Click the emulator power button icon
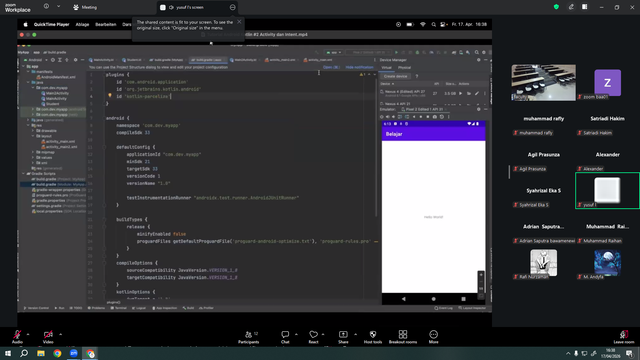Viewport: 640px width, 360px height. (x=382, y=117)
